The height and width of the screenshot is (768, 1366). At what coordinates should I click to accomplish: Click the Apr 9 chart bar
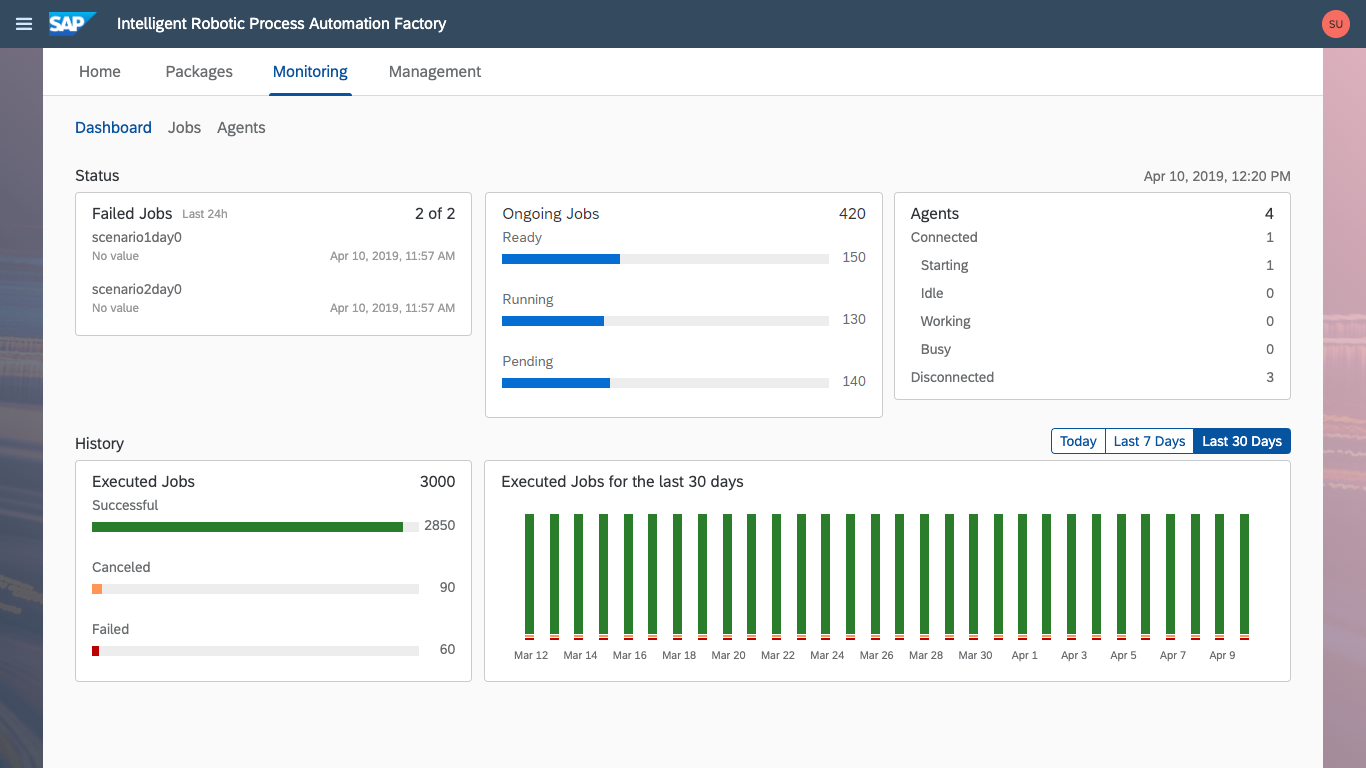coord(1220,576)
